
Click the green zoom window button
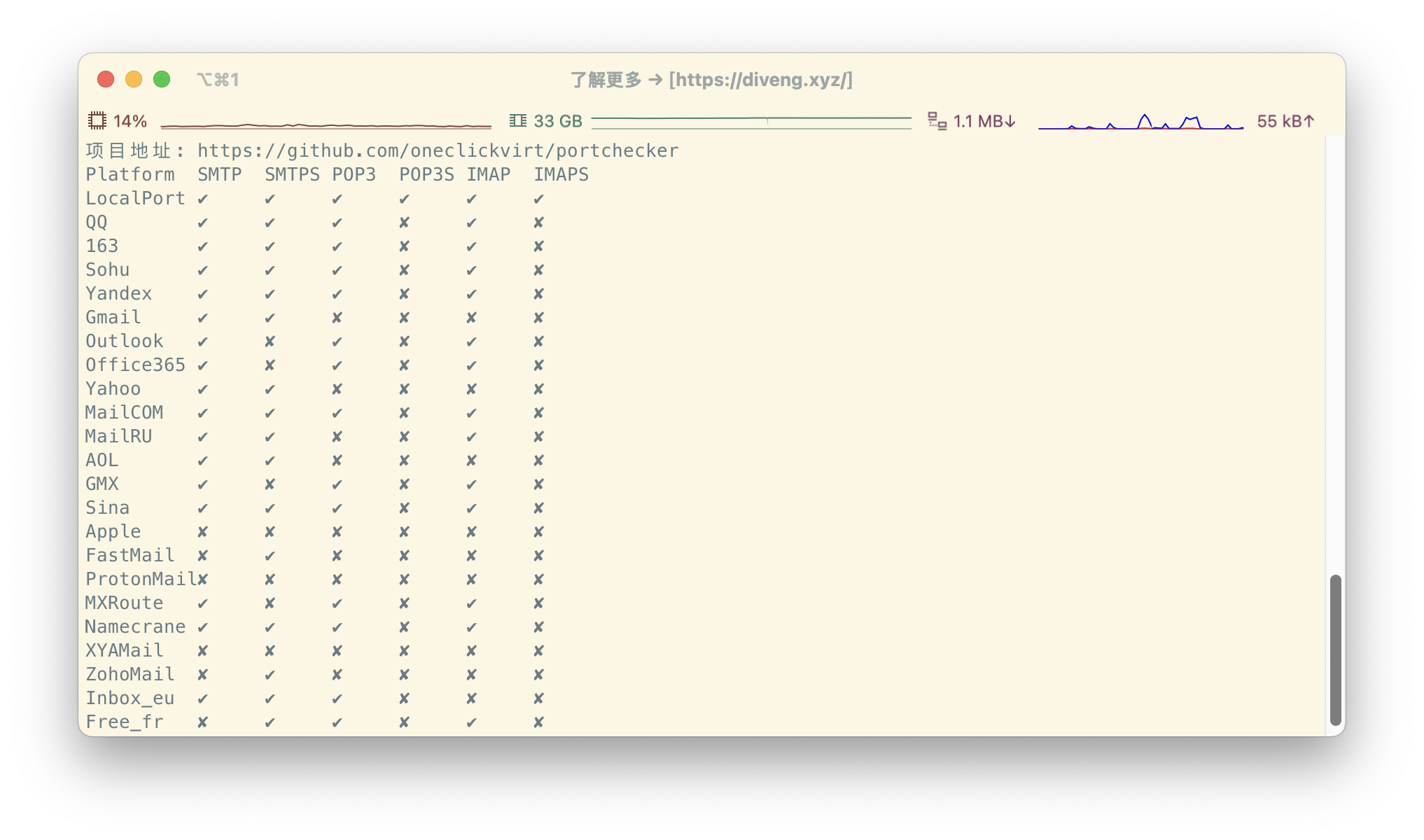162,79
